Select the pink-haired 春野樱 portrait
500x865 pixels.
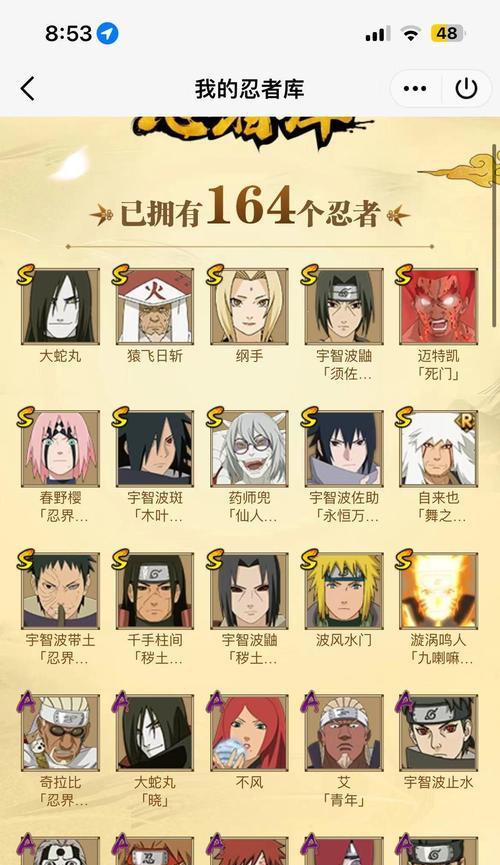(60, 448)
